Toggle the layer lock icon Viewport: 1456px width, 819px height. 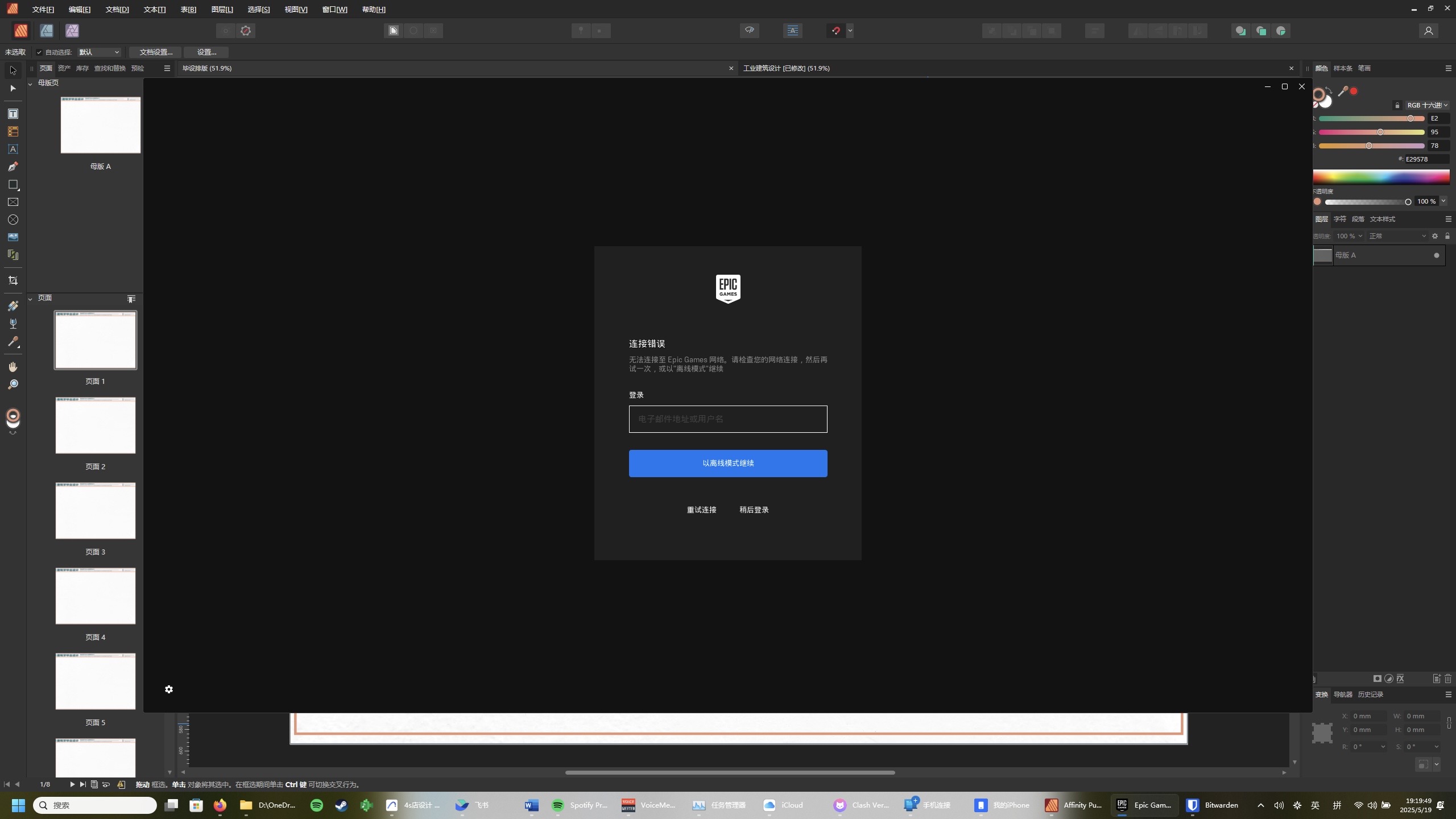[x=1447, y=236]
